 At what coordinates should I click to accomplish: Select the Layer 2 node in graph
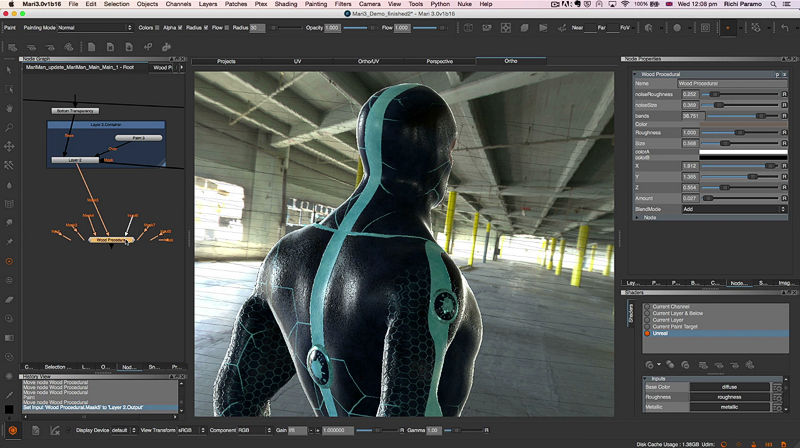coord(75,159)
